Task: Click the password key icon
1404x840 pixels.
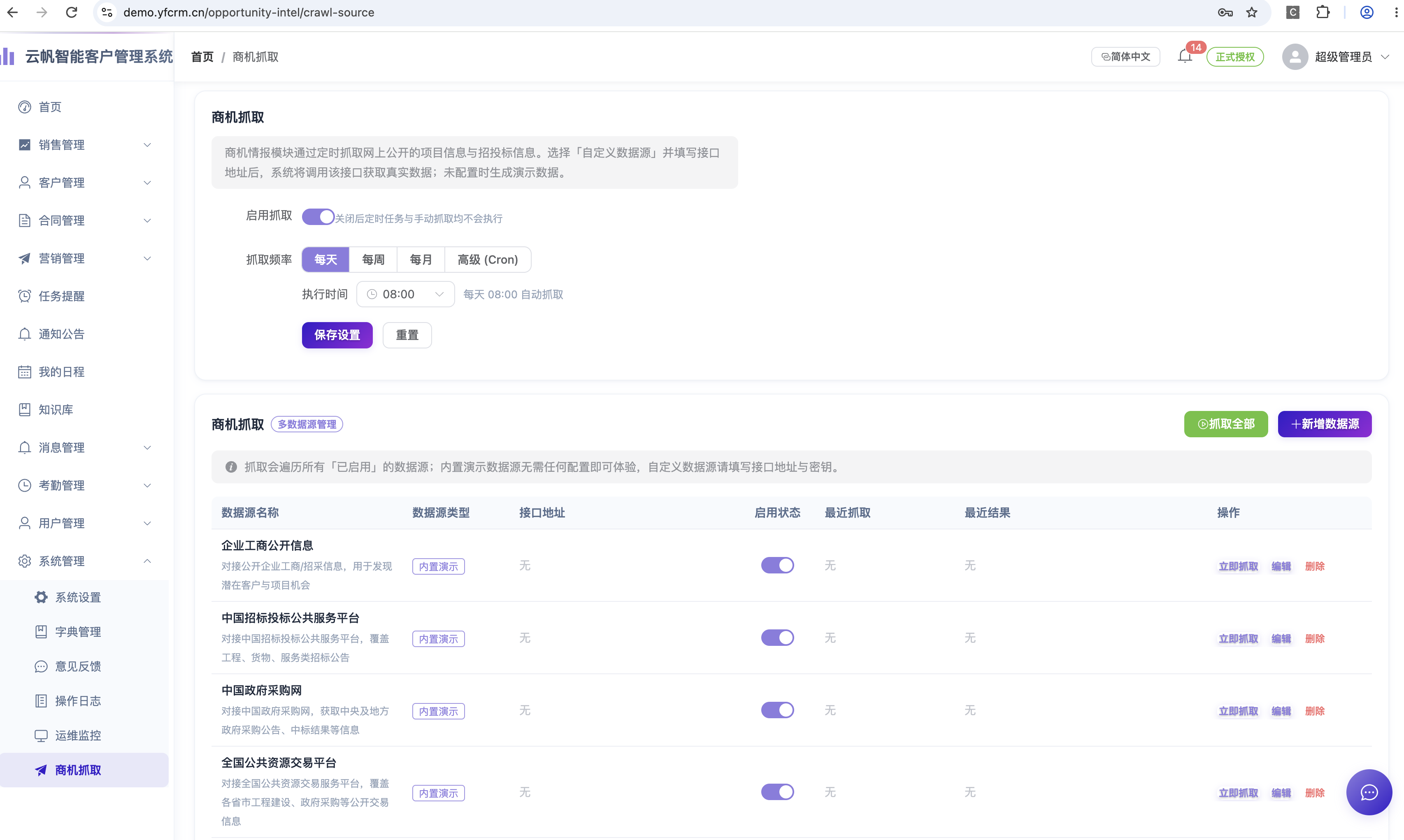Action: pyautogui.click(x=1225, y=12)
